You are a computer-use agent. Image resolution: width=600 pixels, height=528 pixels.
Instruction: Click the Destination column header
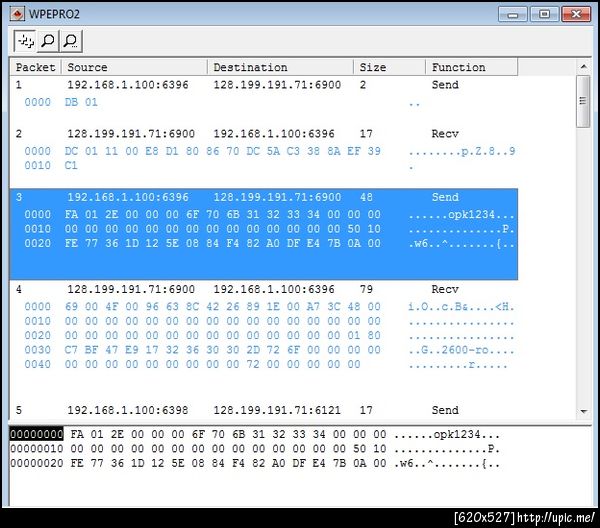(x=280, y=67)
